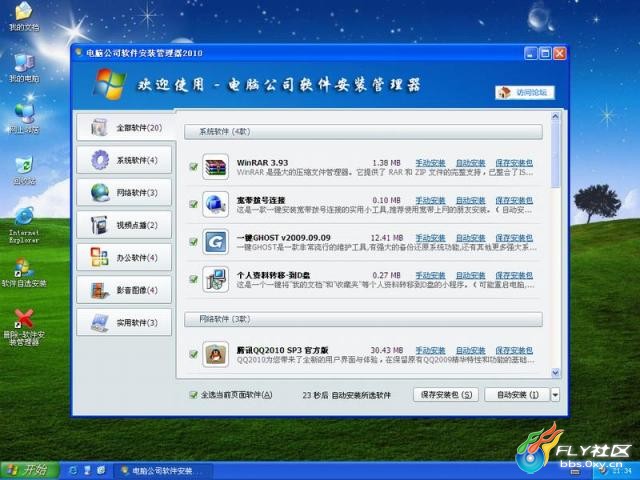Screen dimensions: 640x480
Task: Select 网络软件(3) category tab
Action: tap(124, 192)
